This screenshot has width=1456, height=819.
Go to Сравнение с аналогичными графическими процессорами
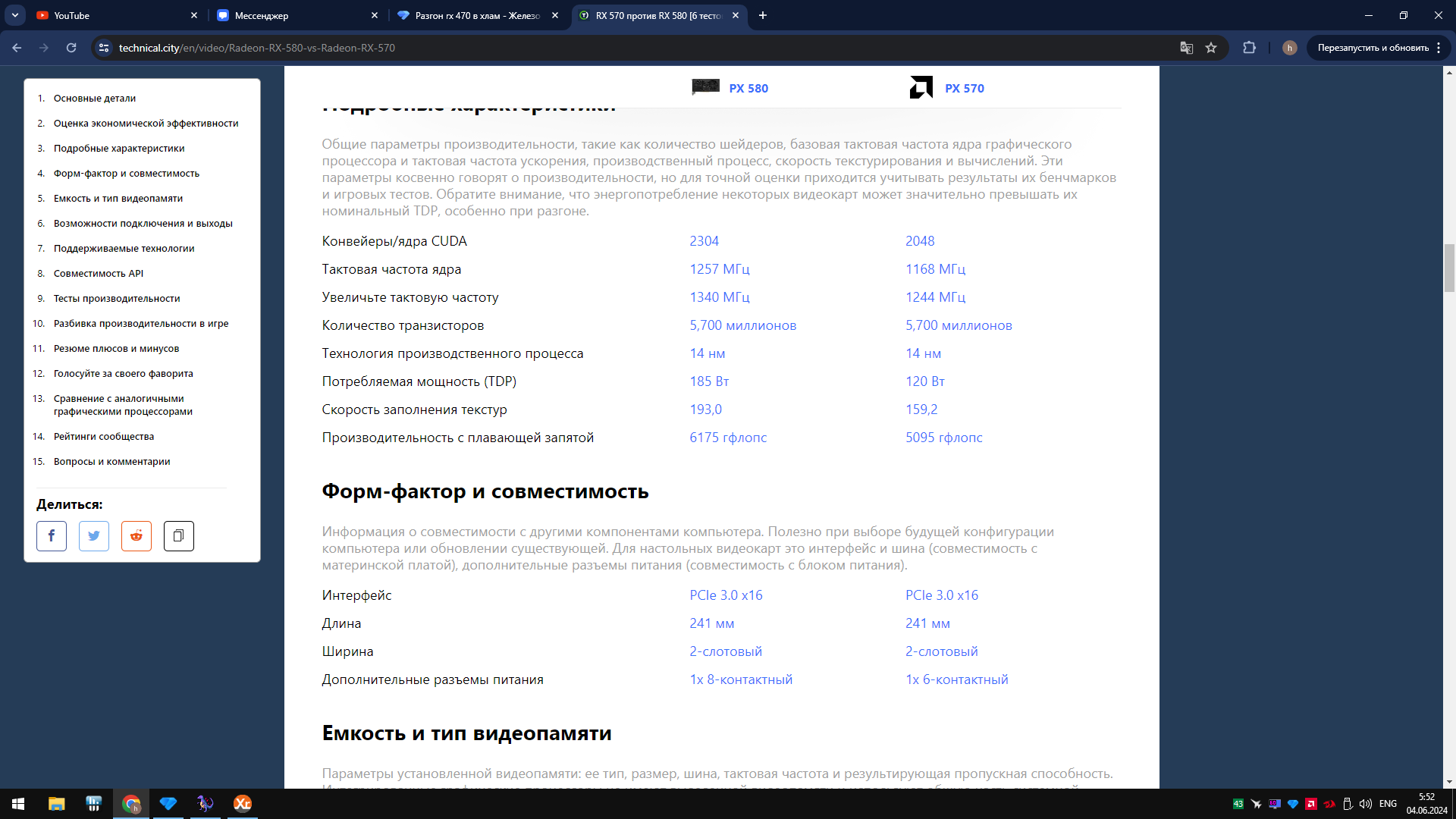(123, 405)
